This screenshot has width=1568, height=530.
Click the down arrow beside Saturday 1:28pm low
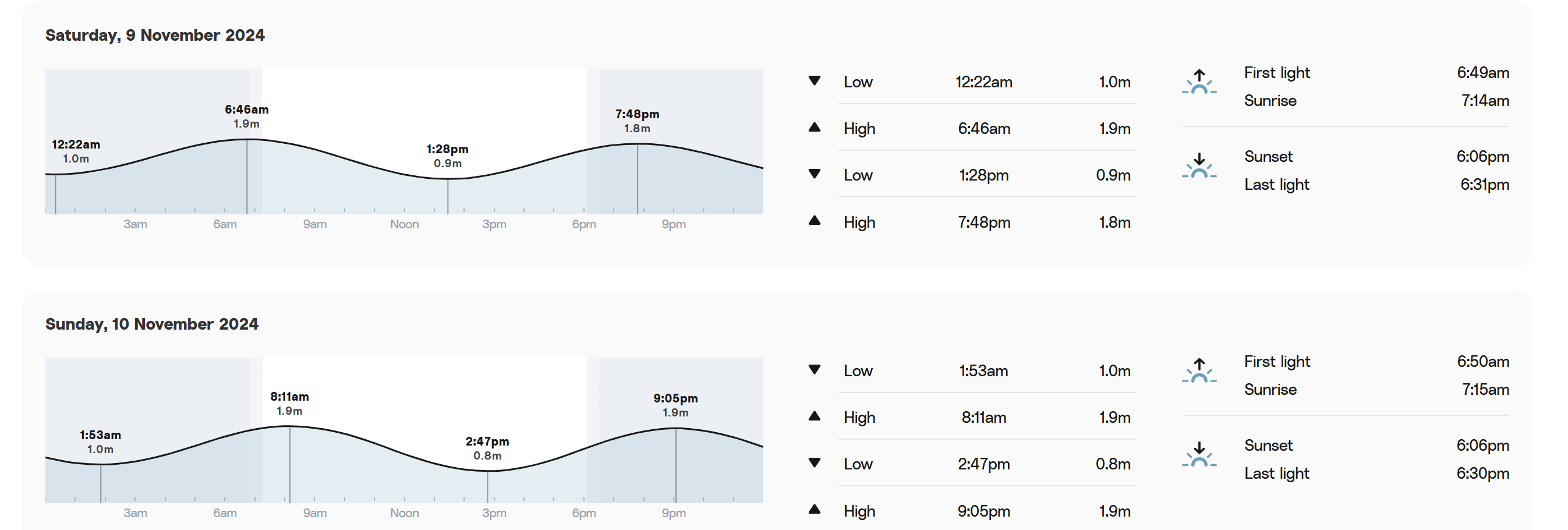pos(815,174)
